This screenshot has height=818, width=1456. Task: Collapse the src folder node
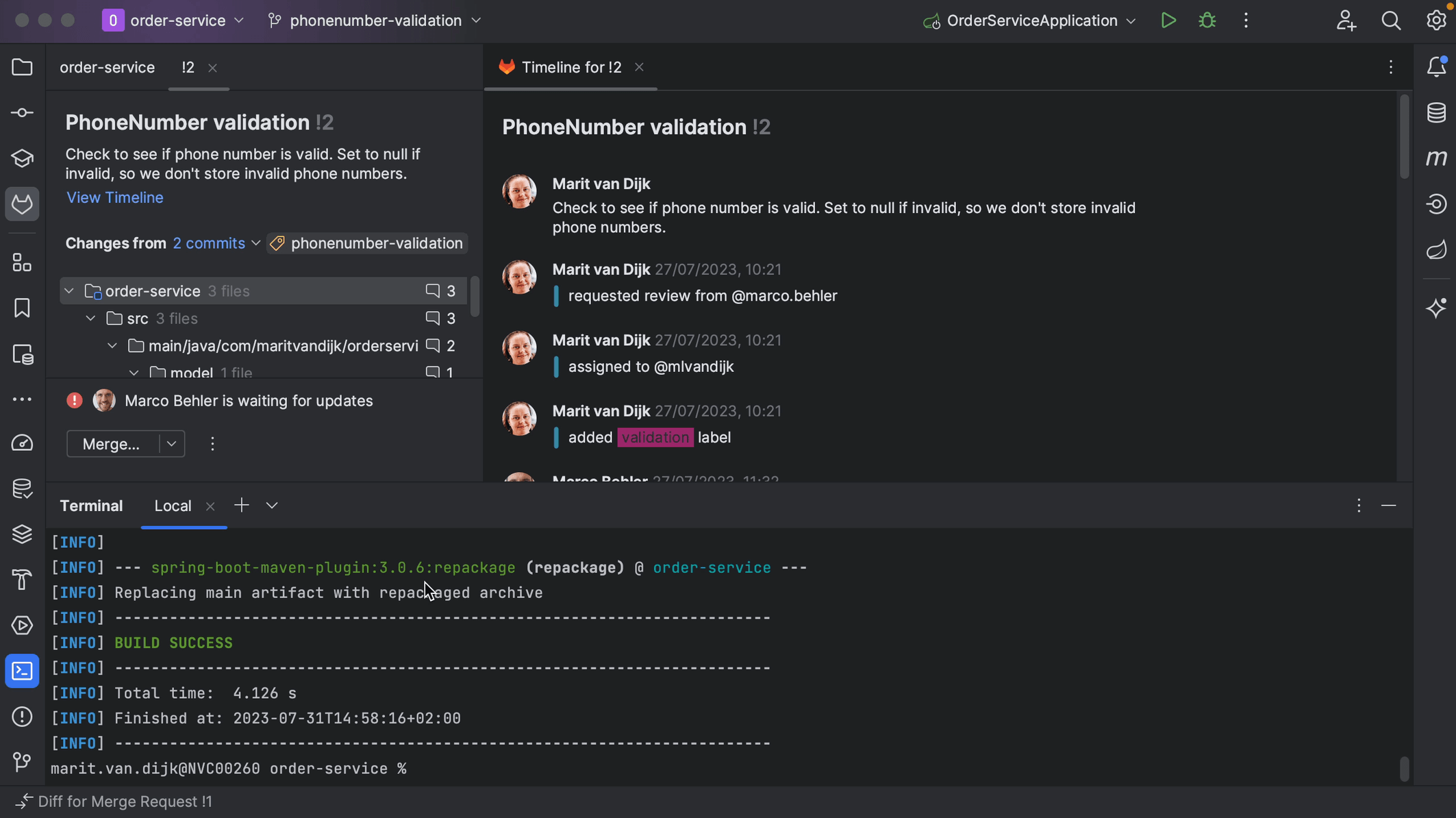pyautogui.click(x=90, y=319)
